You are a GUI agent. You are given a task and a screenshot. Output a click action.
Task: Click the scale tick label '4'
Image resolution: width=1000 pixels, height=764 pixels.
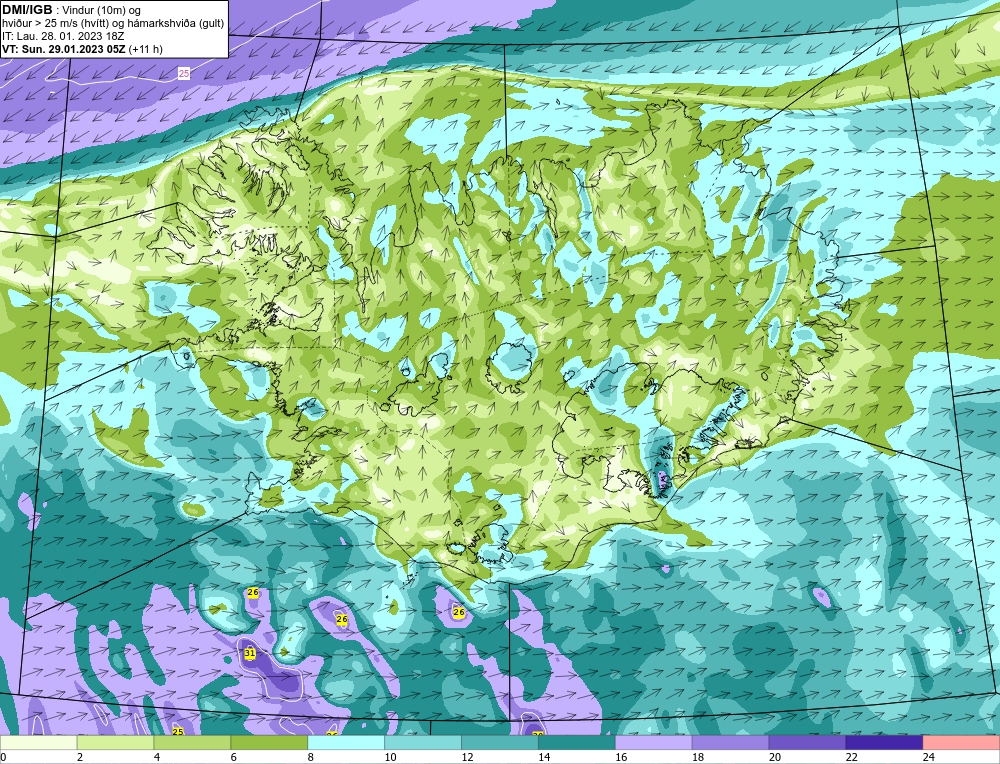pos(157,757)
